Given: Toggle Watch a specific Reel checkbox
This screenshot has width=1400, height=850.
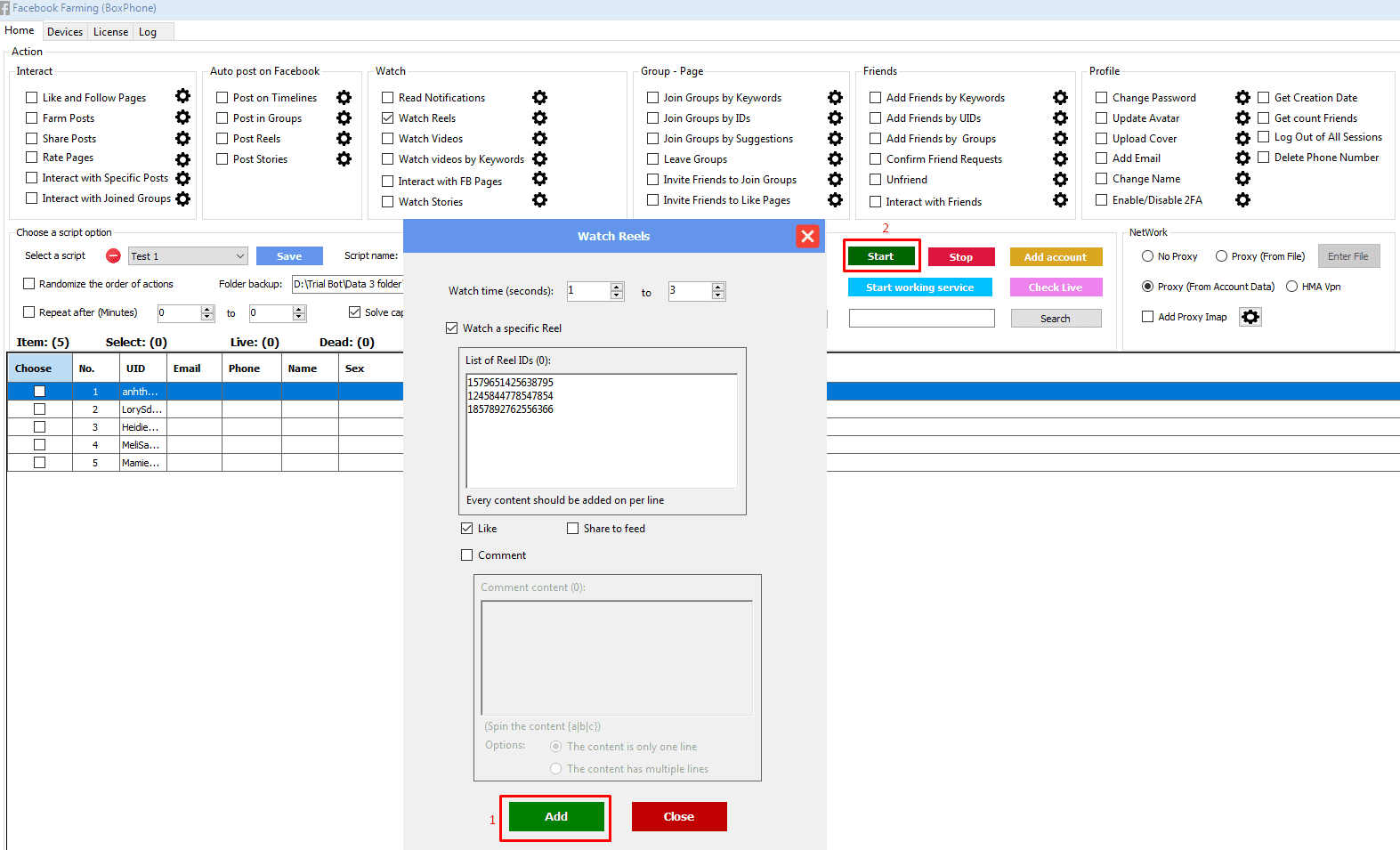Looking at the screenshot, I should tap(451, 328).
